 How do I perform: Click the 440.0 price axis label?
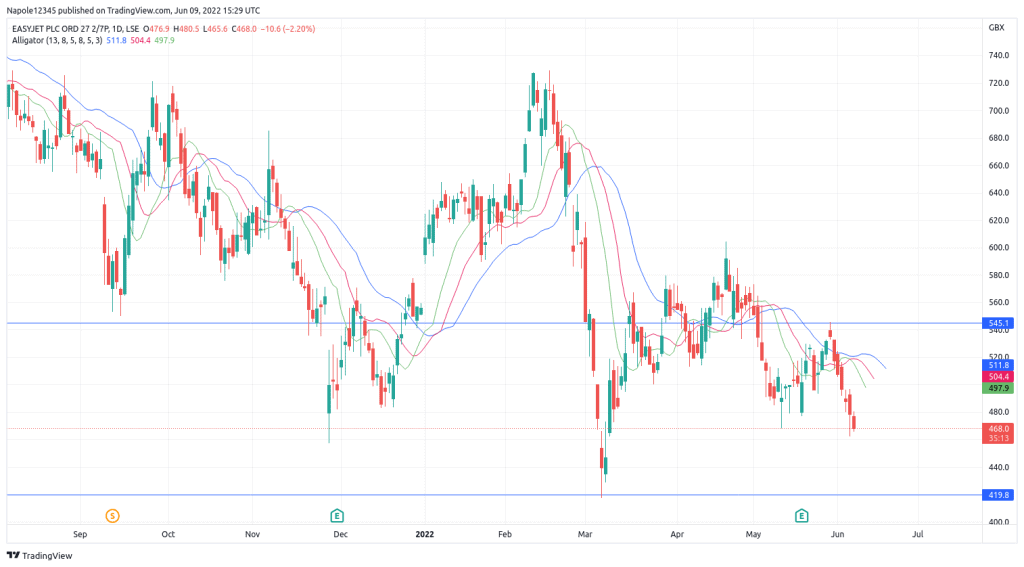coord(999,467)
